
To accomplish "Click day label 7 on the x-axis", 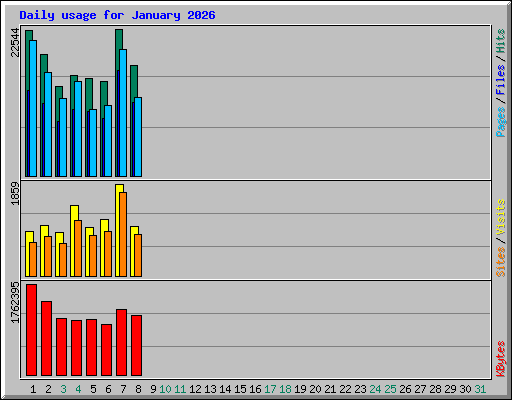I will 123,389.
